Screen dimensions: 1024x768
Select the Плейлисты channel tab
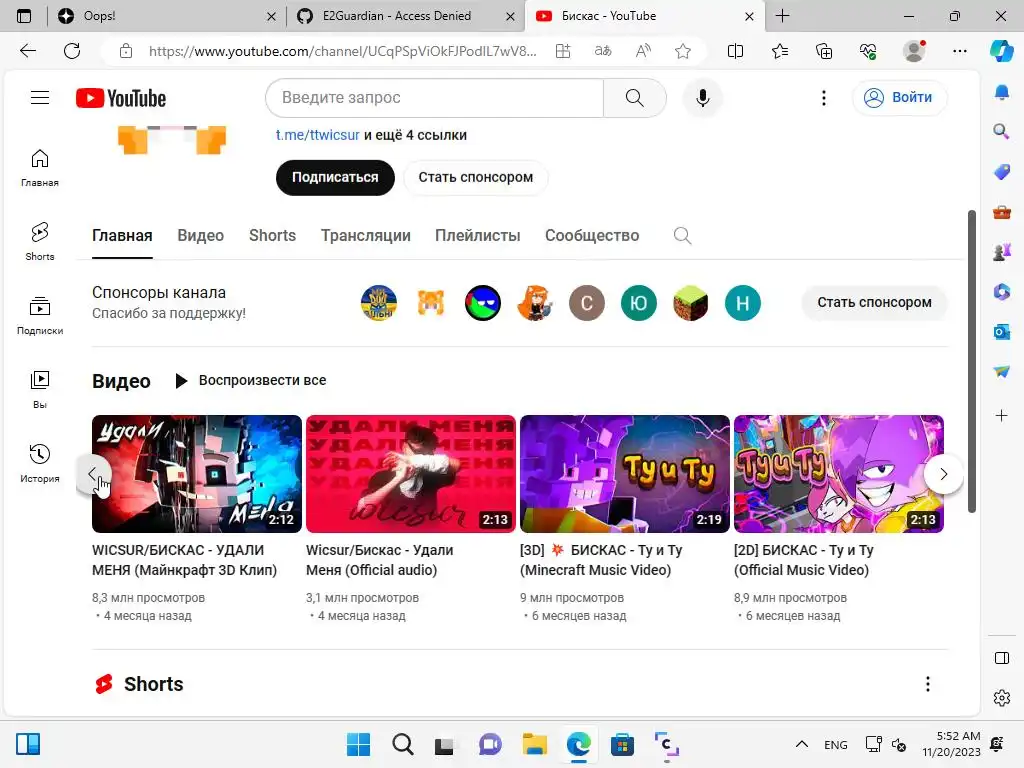tap(477, 235)
